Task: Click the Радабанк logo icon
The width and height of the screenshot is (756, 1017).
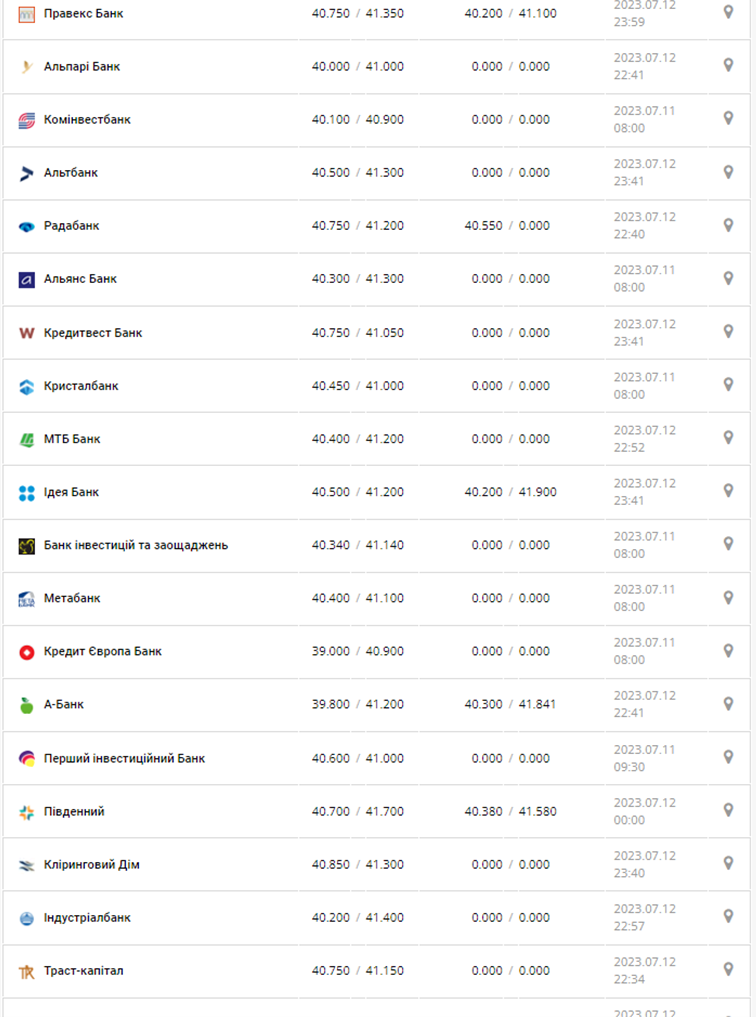Action: point(27,226)
